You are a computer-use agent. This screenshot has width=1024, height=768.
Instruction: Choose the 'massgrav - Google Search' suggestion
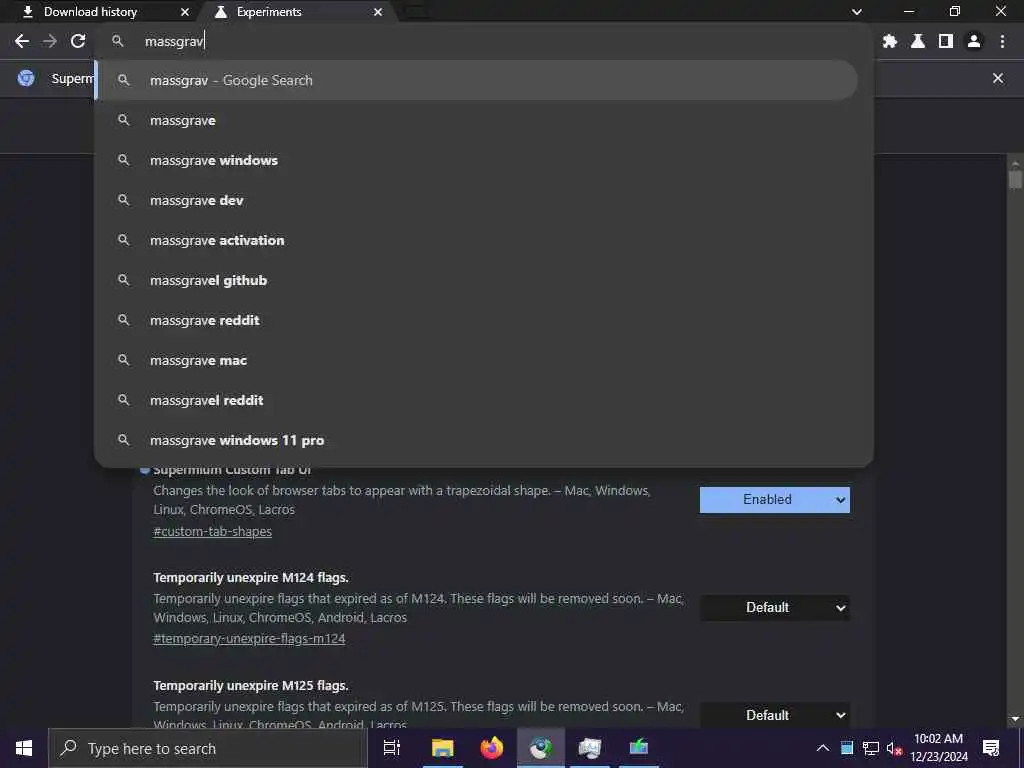pyautogui.click(x=477, y=80)
